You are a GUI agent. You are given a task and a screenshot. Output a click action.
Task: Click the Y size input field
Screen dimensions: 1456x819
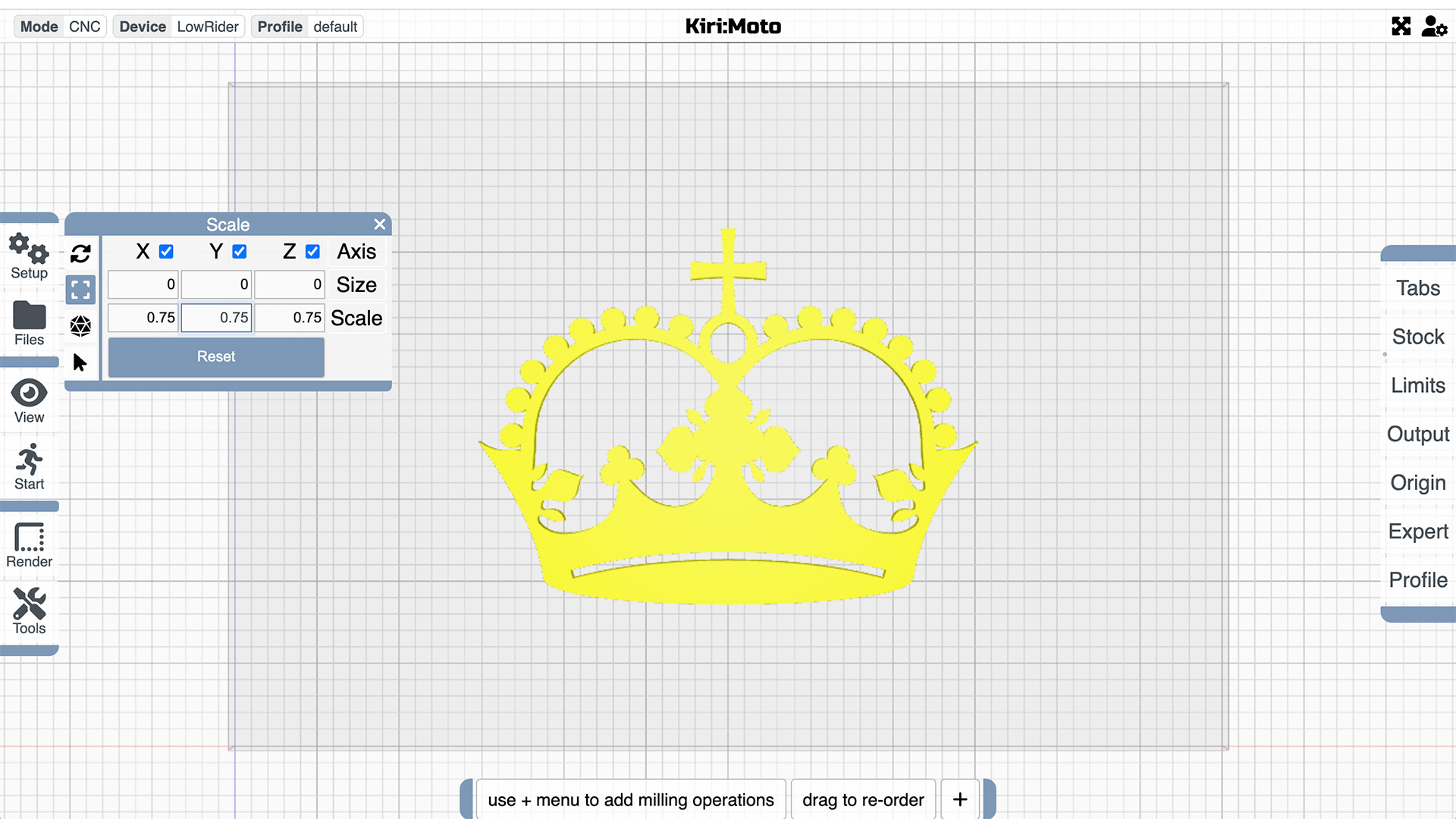click(216, 284)
